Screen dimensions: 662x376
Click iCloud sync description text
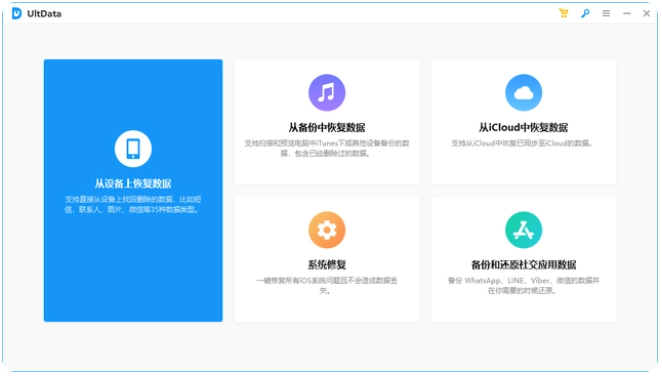point(523,143)
